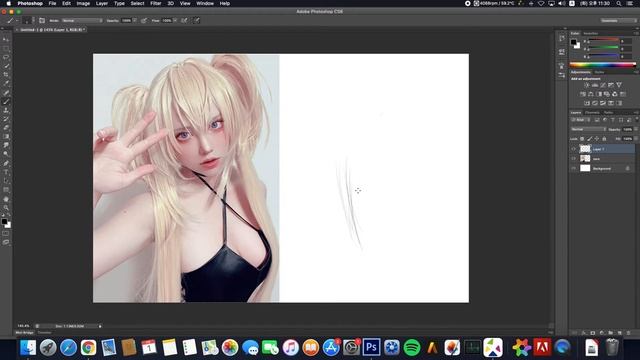Toggle visibility of middle image layer
Screen dimensions: 640x360
point(573,158)
